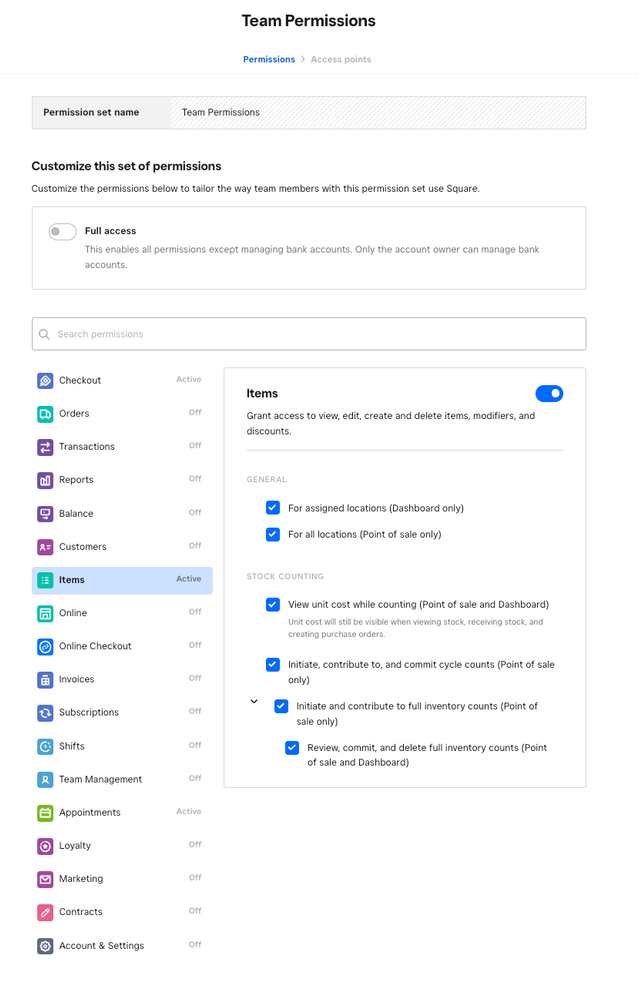This screenshot has width=639, height=999.
Task: Enable the Full access toggle
Action: point(61,231)
